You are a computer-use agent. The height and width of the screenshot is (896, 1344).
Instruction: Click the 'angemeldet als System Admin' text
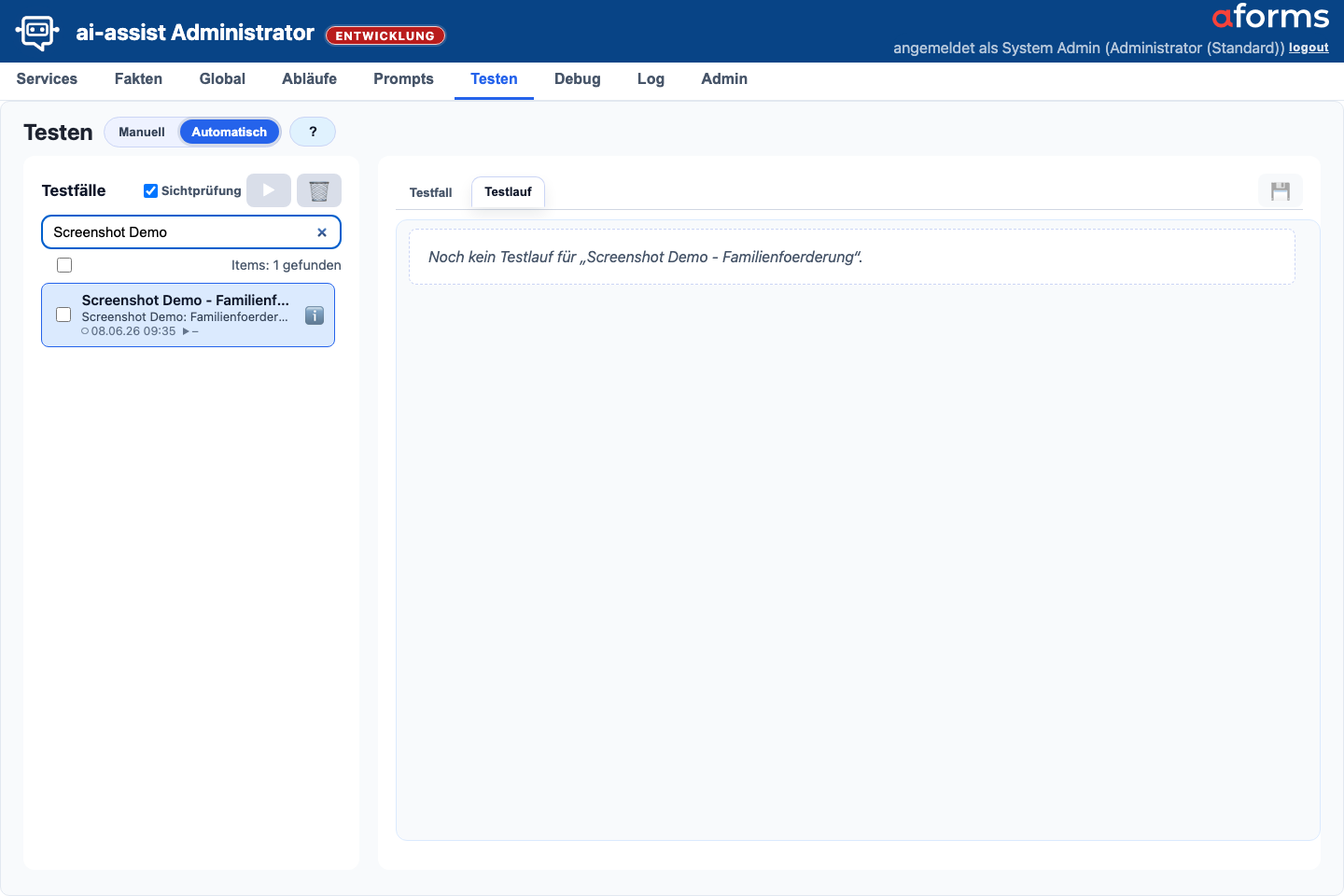point(1089,48)
